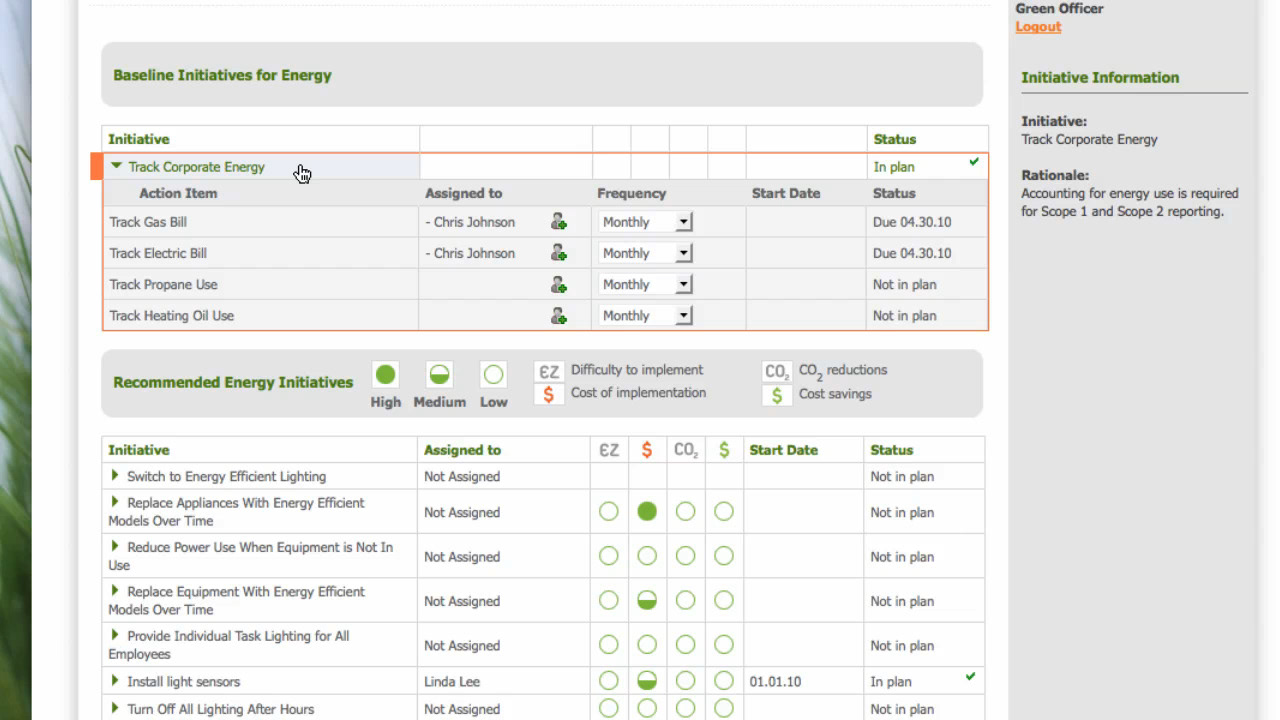The image size is (1280, 720).
Task: Expand Provide Individual Task Lighting initiative
Action: (x=115, y=635)
